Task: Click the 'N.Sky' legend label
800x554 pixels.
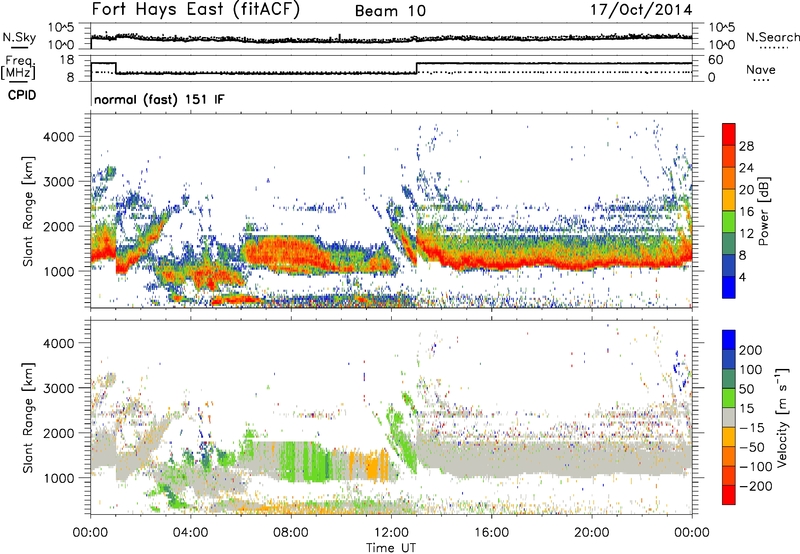Action: 19,37
